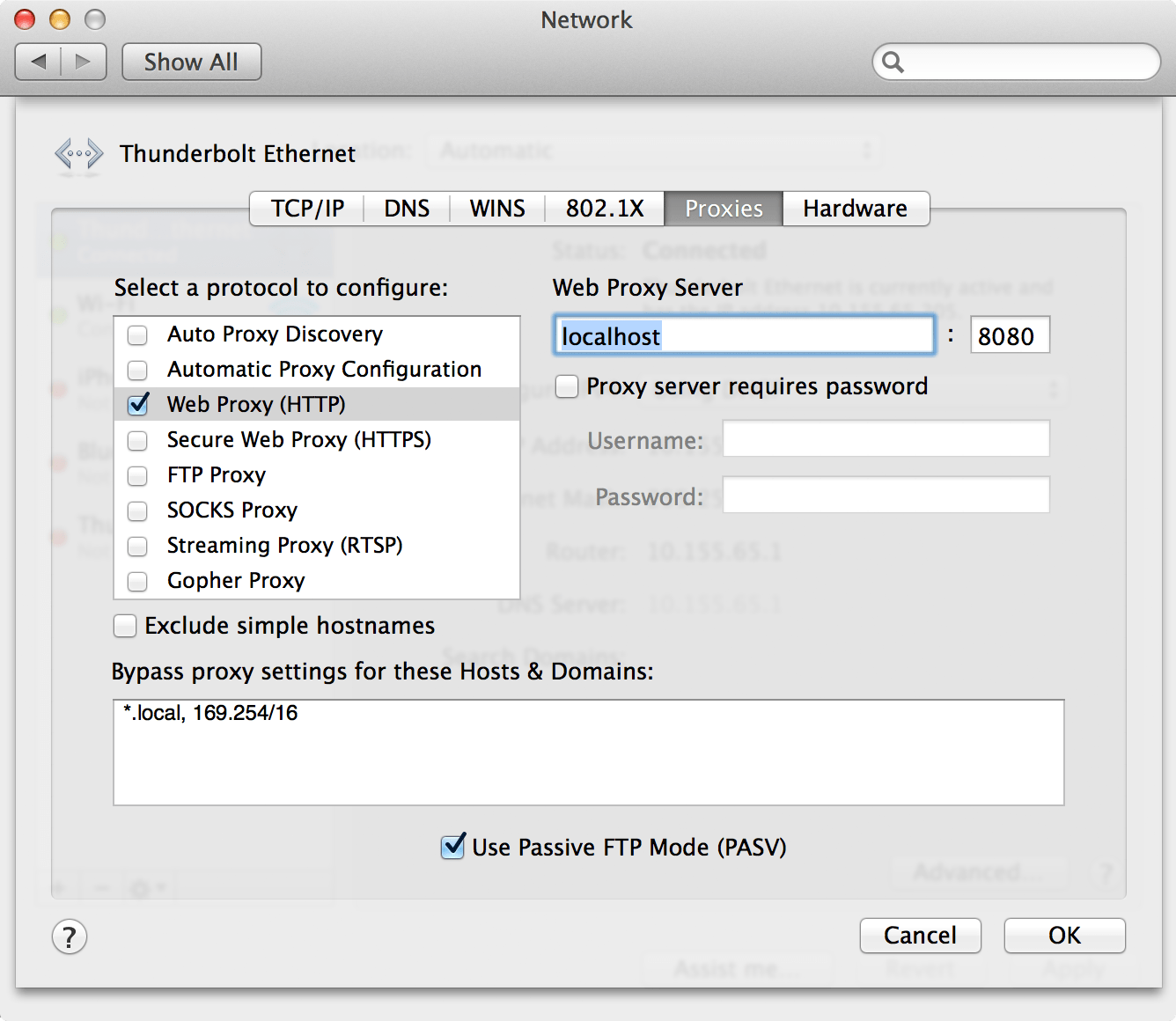Screen dimensions: 1176x1021
Task: Click the bypass hosts and domains text box
Action: point(588,753)
